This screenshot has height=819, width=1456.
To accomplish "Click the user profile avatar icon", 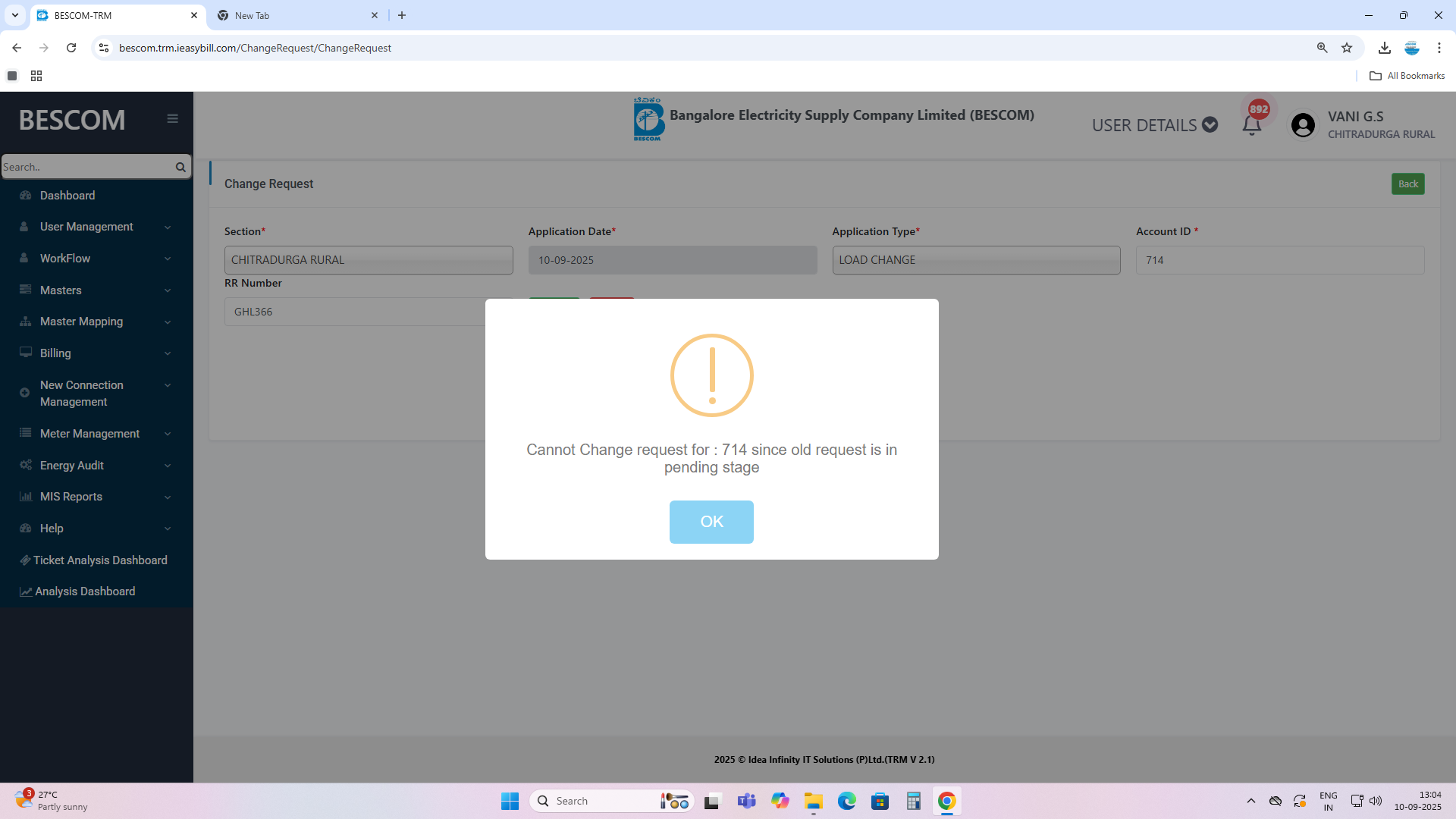I will (1303, 125).
